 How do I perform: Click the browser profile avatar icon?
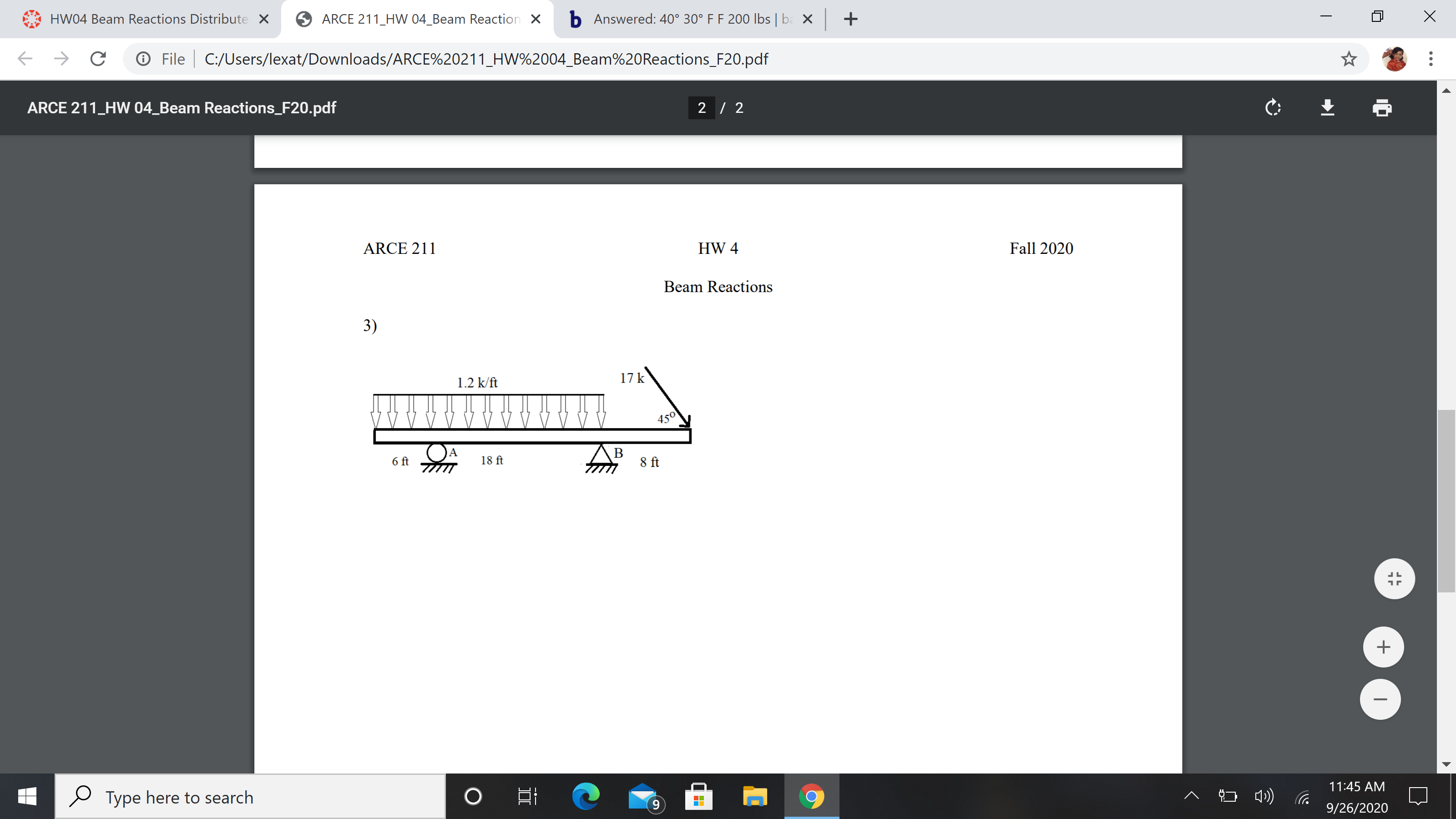coord(1395,58)
